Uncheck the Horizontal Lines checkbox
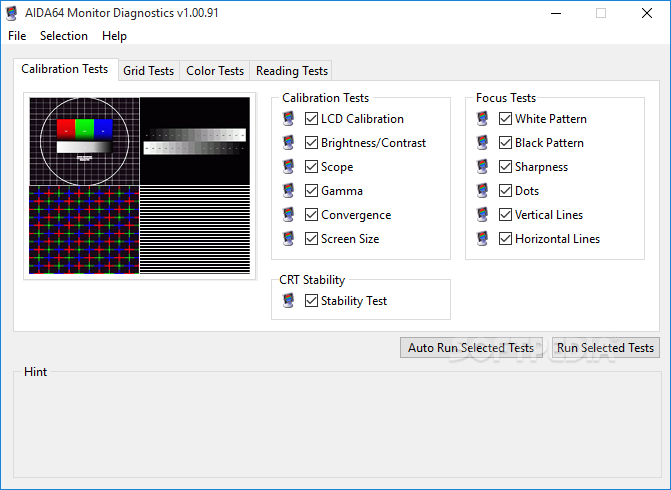The width and height of the screenshot is (671, 490). click(x=505, y=238)
